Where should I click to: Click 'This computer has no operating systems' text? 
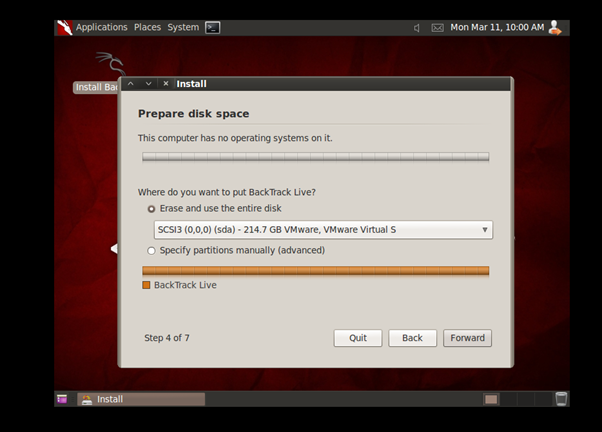click(235, 138)
